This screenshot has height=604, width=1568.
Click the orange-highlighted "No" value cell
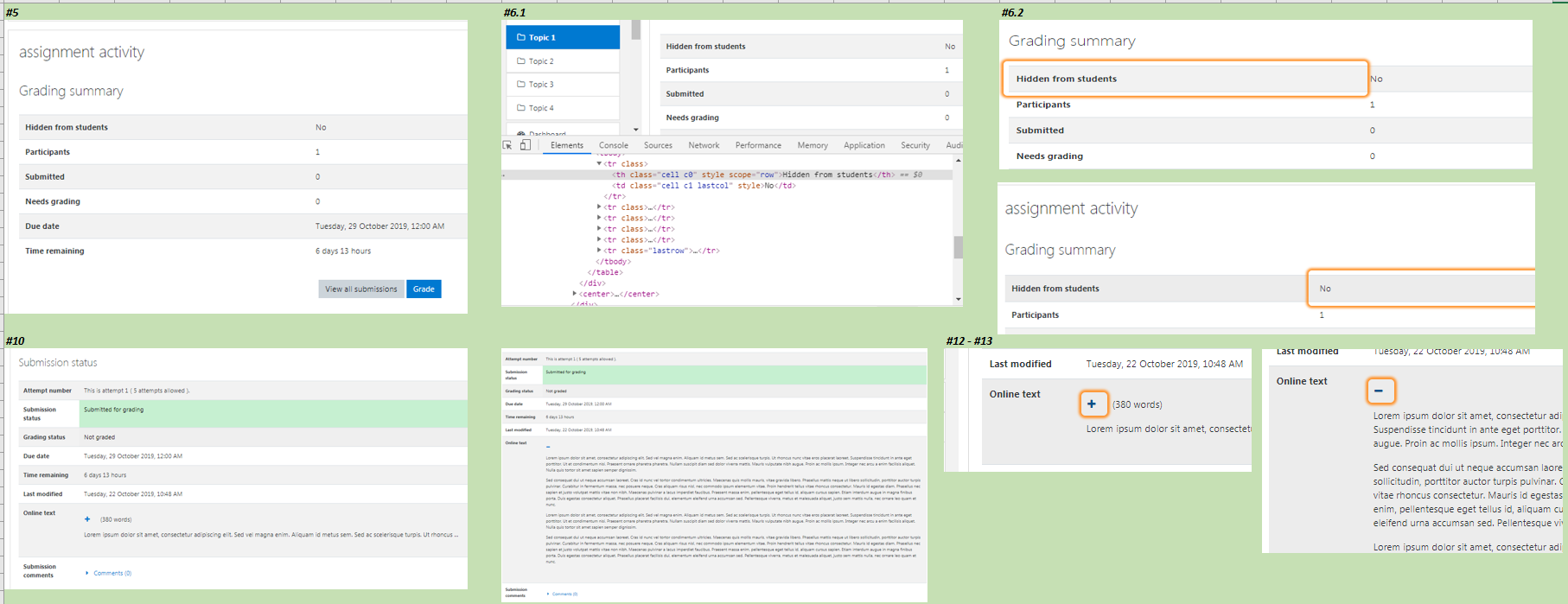coord(1421,288)
